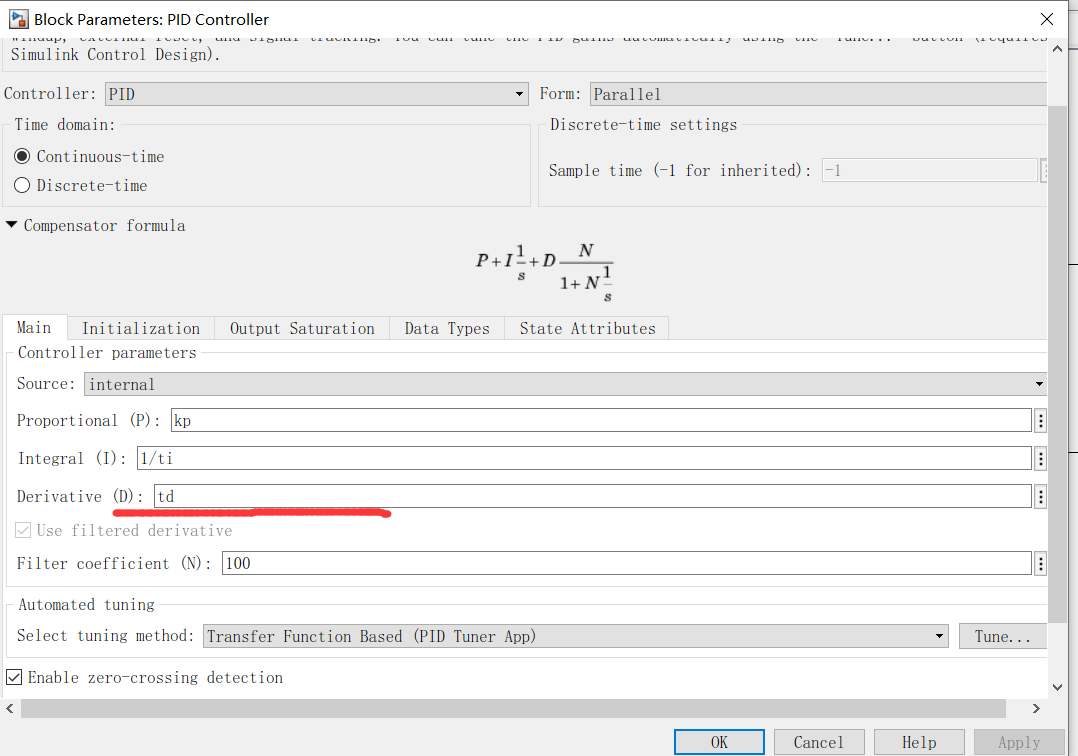Click the vertical scrollbar up arrow
1078x756 pixels.
(1057, 49)
